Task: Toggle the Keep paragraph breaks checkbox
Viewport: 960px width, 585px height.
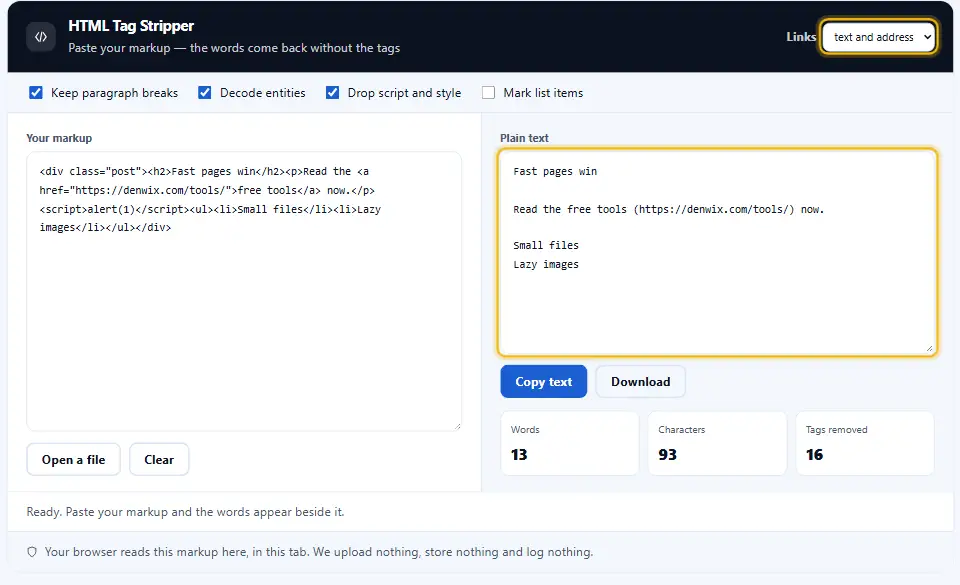Action: tap(36, 92)
